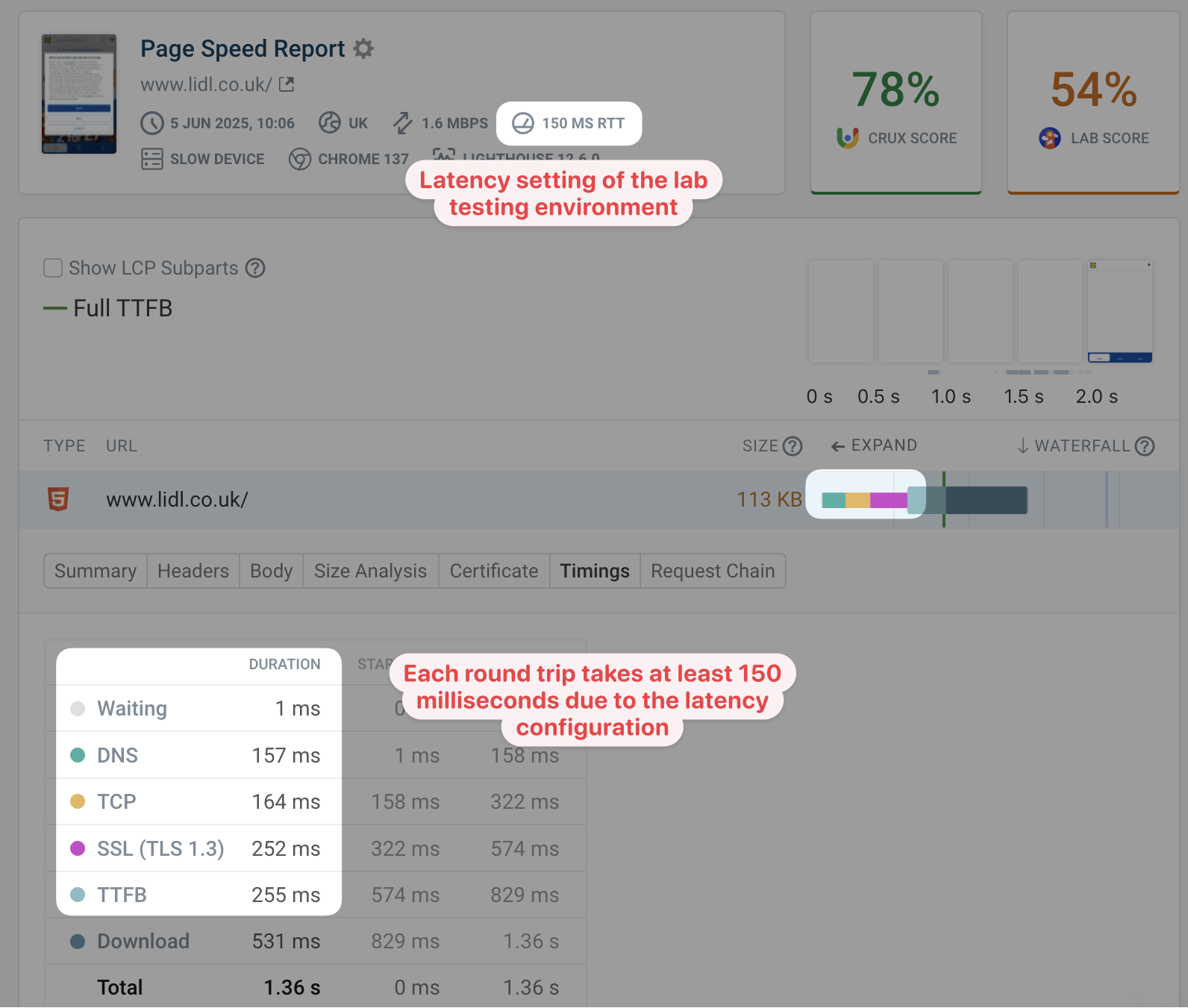Click the page screenshot thumbnail in header
The height and width of the screenshot is (1008, 1188).
tap(79, 94)
